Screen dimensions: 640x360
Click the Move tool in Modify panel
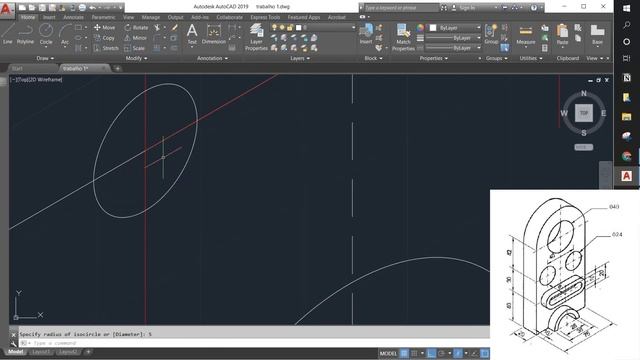(104, 27)
